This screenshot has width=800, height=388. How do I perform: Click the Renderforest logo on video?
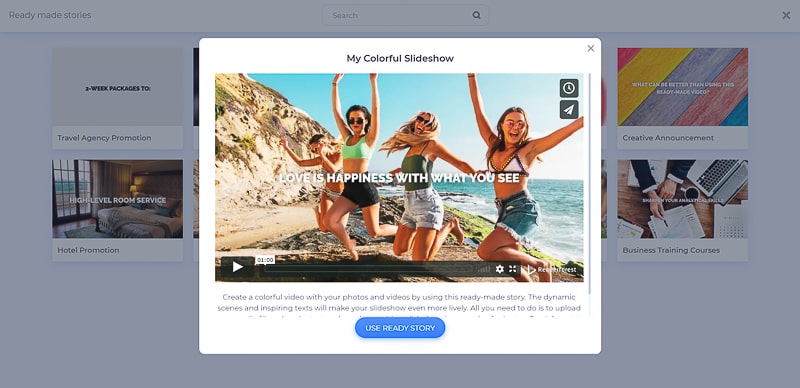coord(553,270)
